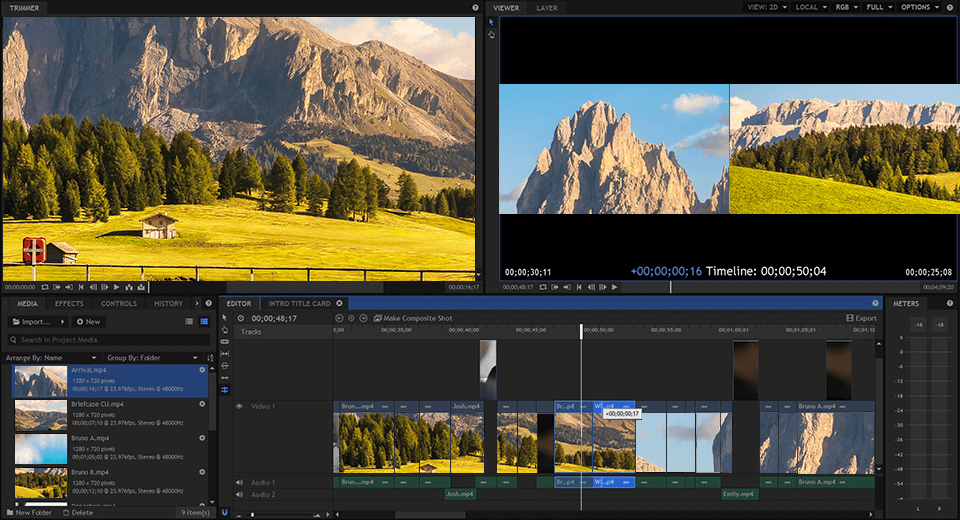This screenshot has height=520, width=960.
Task: Mute the Audio 2 track speaker icon
Action: pos(239,494)
